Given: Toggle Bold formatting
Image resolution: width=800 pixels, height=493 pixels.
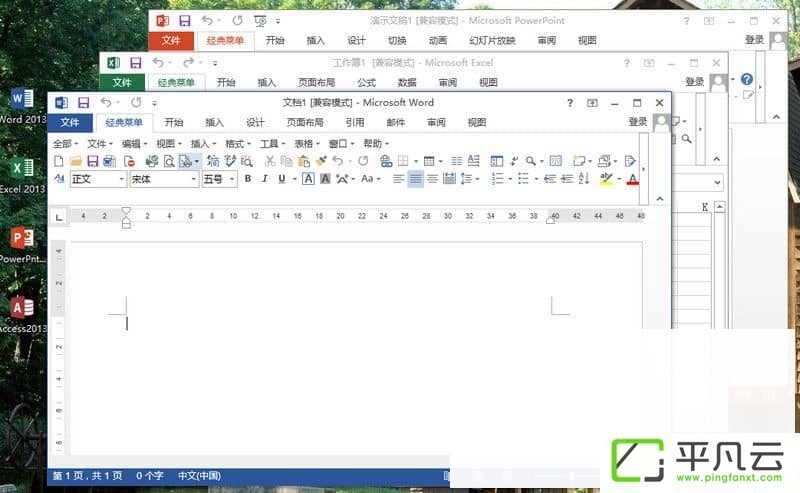Looking at the screenshot, I should tap(248, 179).
